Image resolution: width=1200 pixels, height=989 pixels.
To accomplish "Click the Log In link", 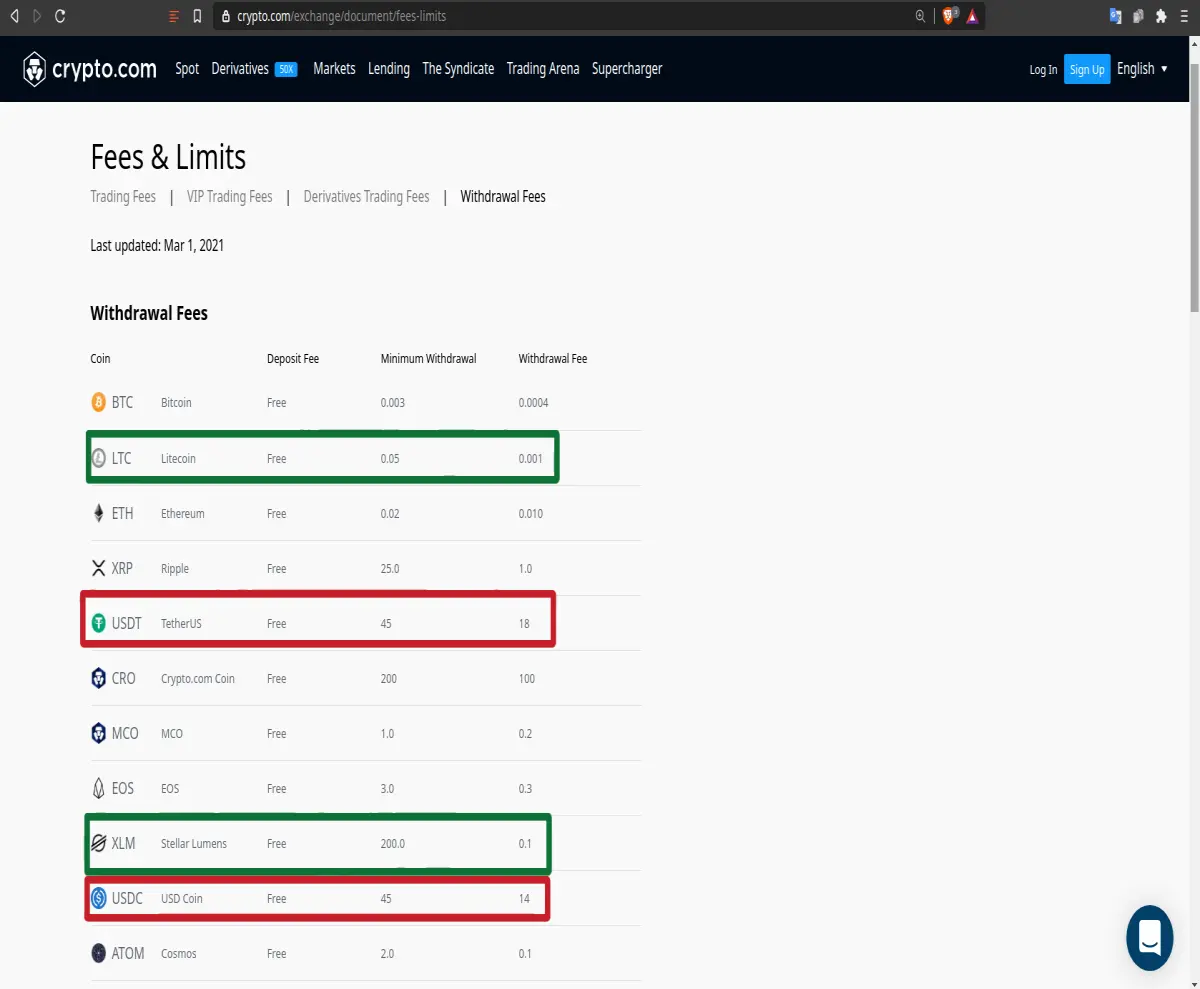I will coord(1043,69).
